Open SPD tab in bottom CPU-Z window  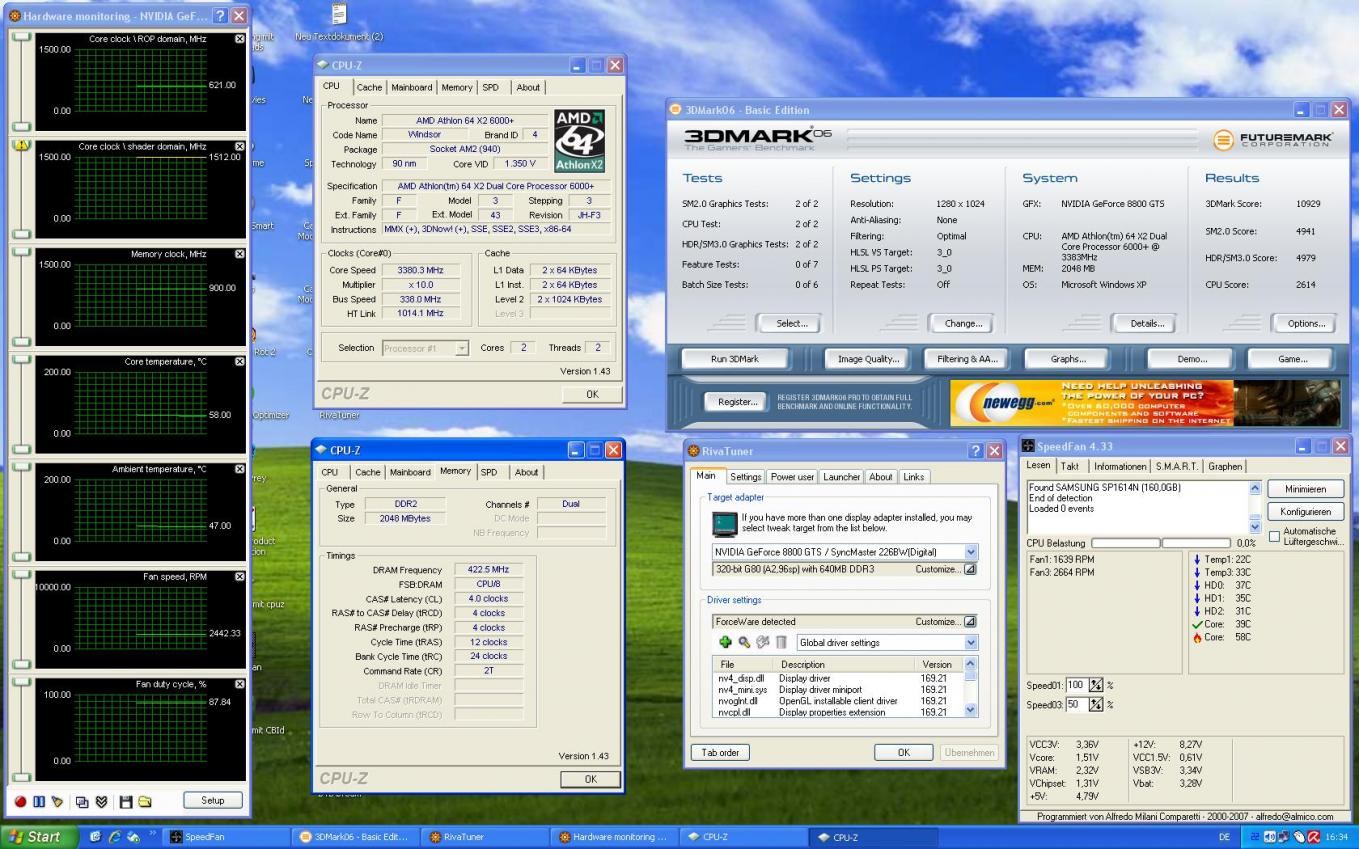[x=489, y=472]
